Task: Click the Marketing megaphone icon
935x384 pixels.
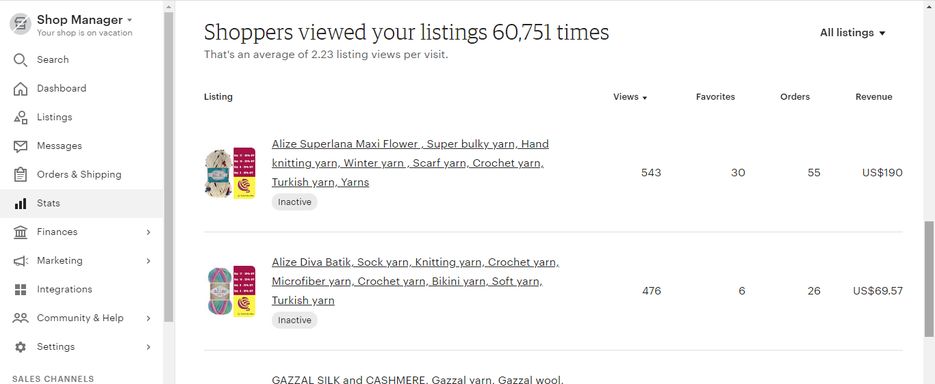Action: pyautogui.click(x=20, y=261)
